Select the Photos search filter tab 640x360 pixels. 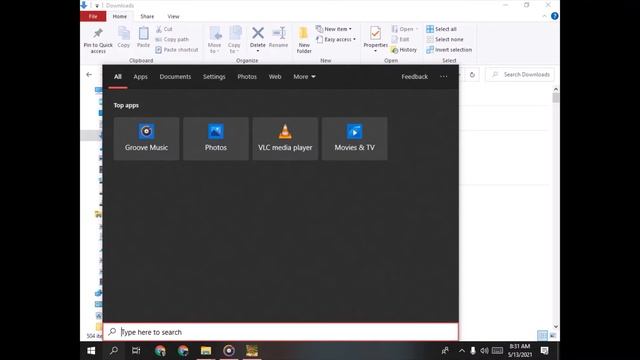247,77
